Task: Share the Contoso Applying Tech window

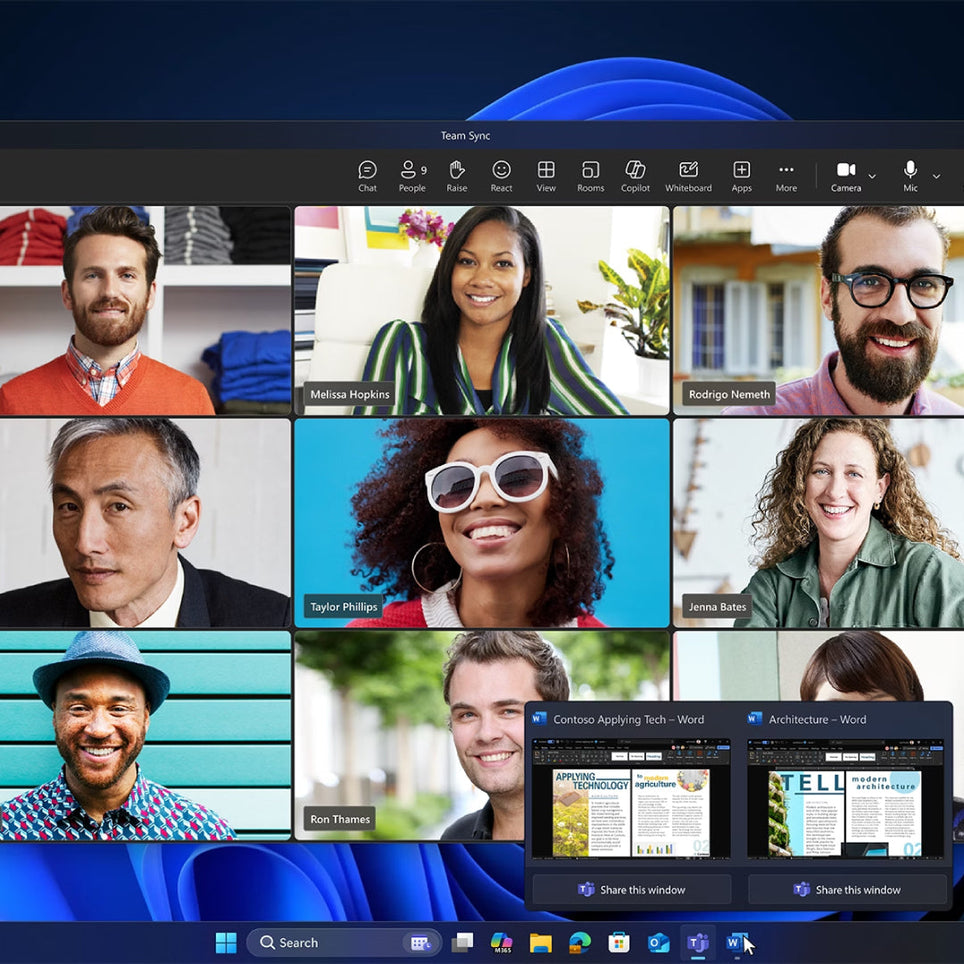Action: coord(632,889)
